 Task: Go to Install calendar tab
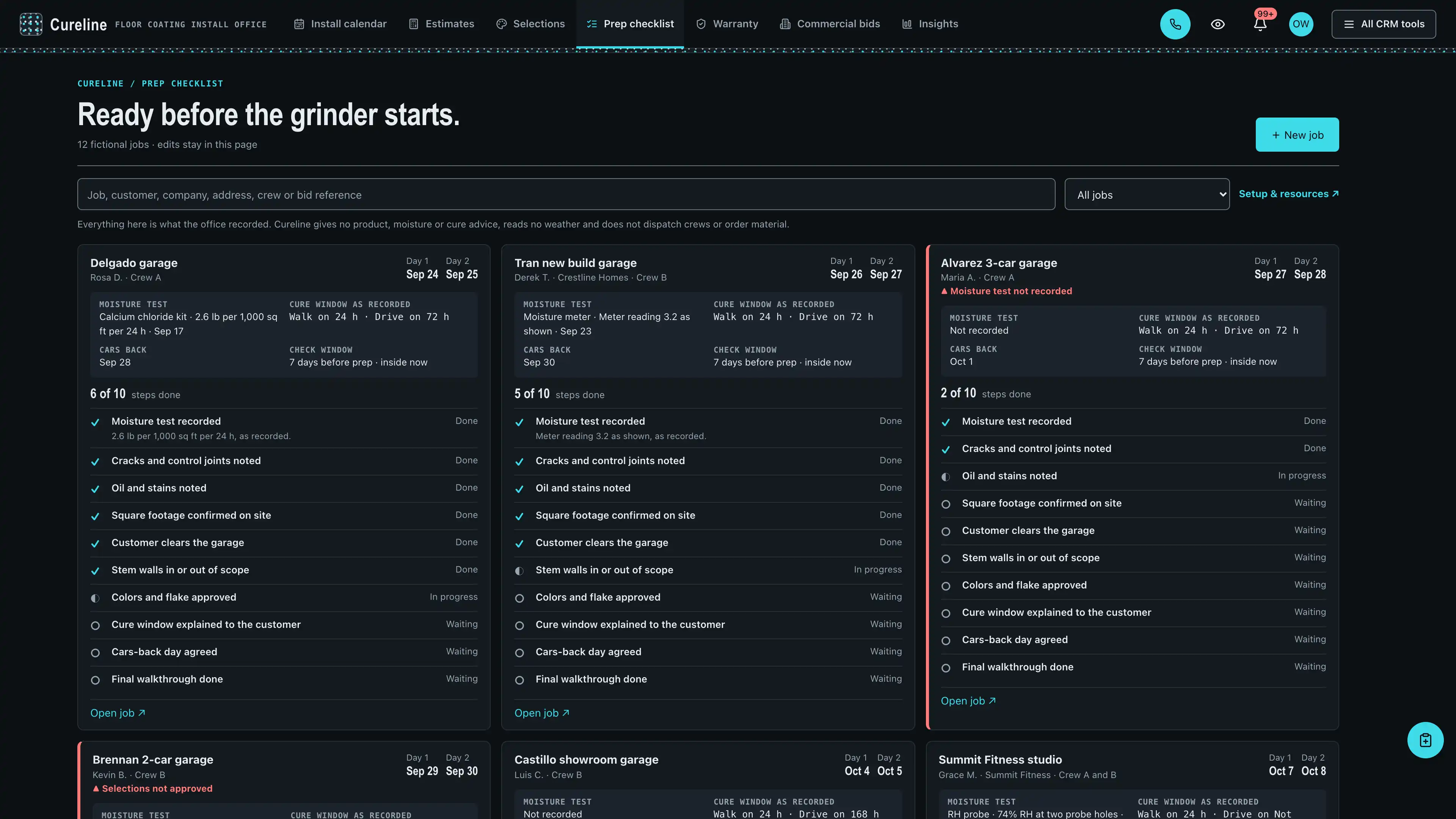[340, 24]
